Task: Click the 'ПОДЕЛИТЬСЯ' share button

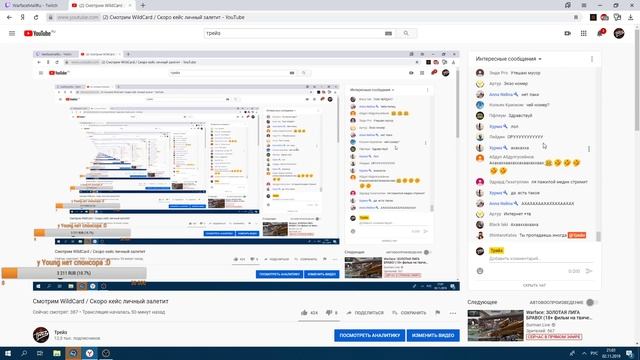Action: pos(365,313)
